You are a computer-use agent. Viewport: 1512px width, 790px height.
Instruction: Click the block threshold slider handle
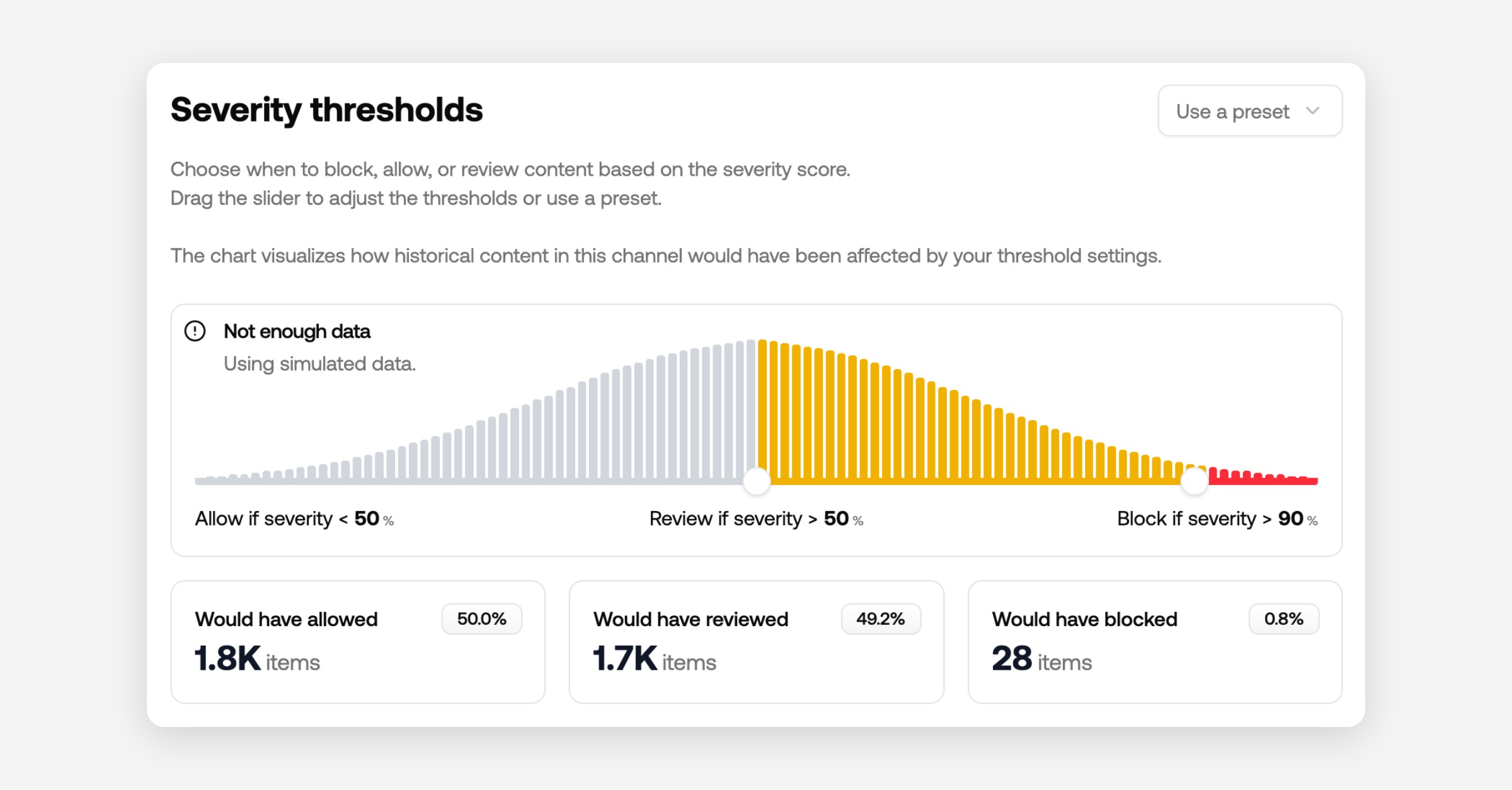(x=1194, y=481)
